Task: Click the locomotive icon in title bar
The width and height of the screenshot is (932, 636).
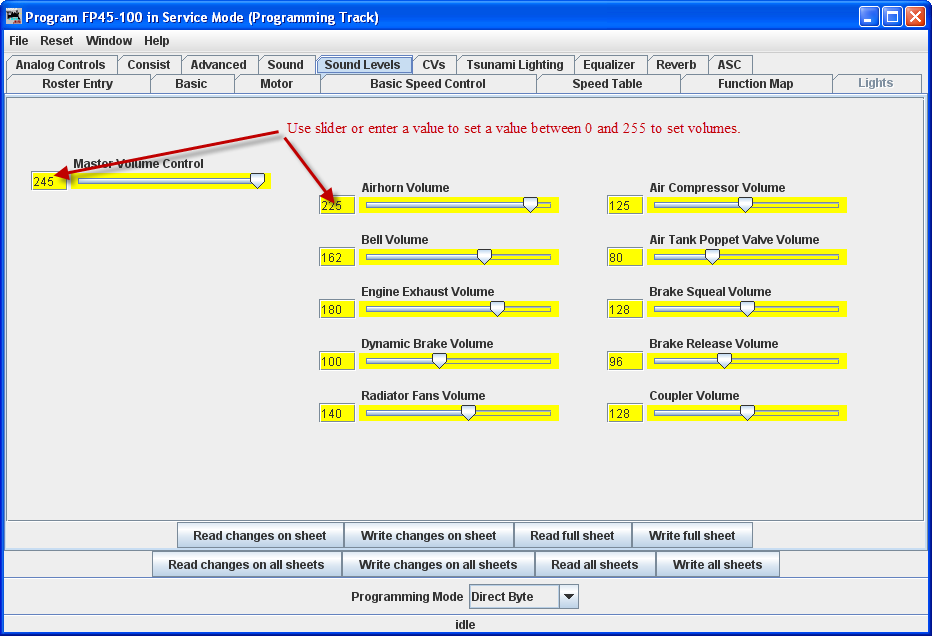Action: [14, 17]
